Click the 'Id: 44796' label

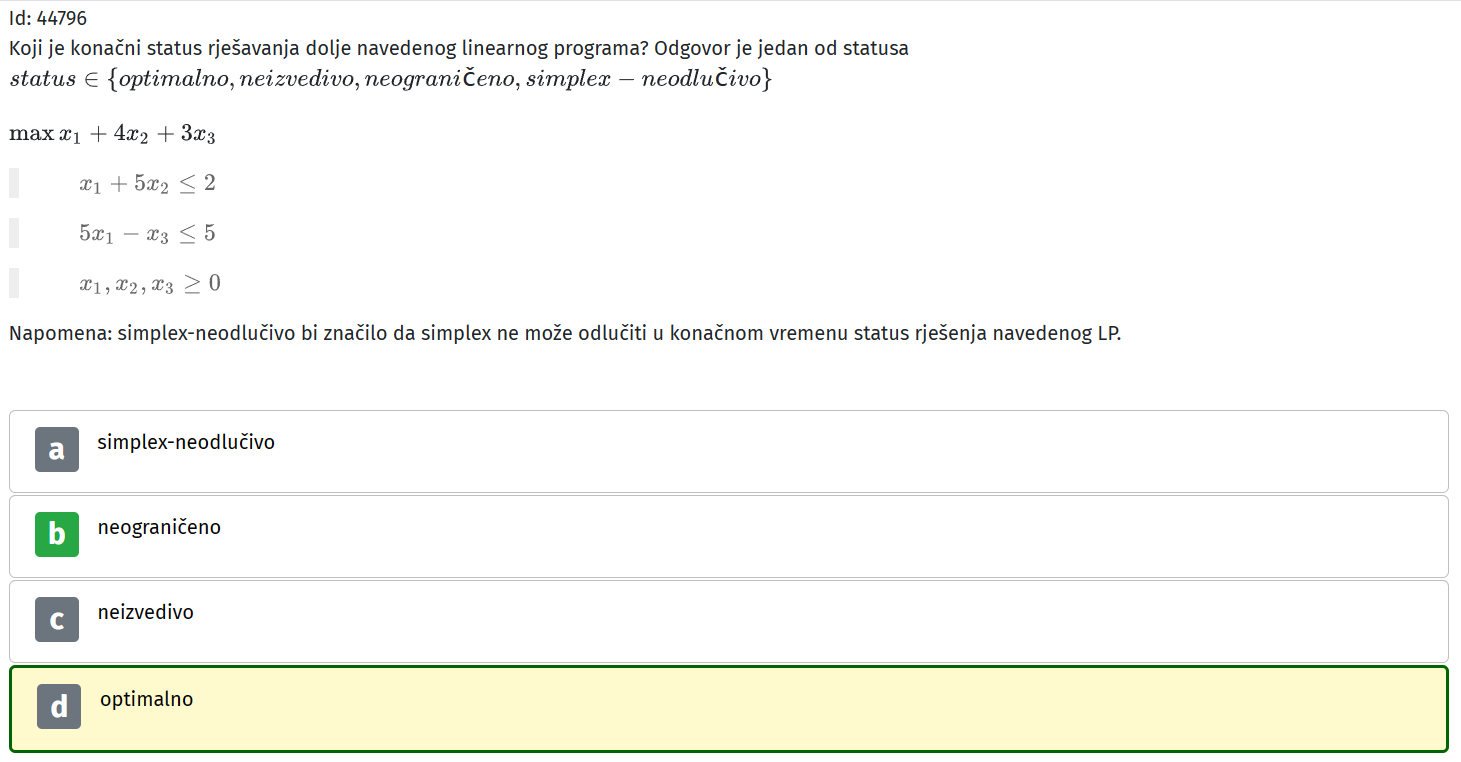(x=55, y=18)
